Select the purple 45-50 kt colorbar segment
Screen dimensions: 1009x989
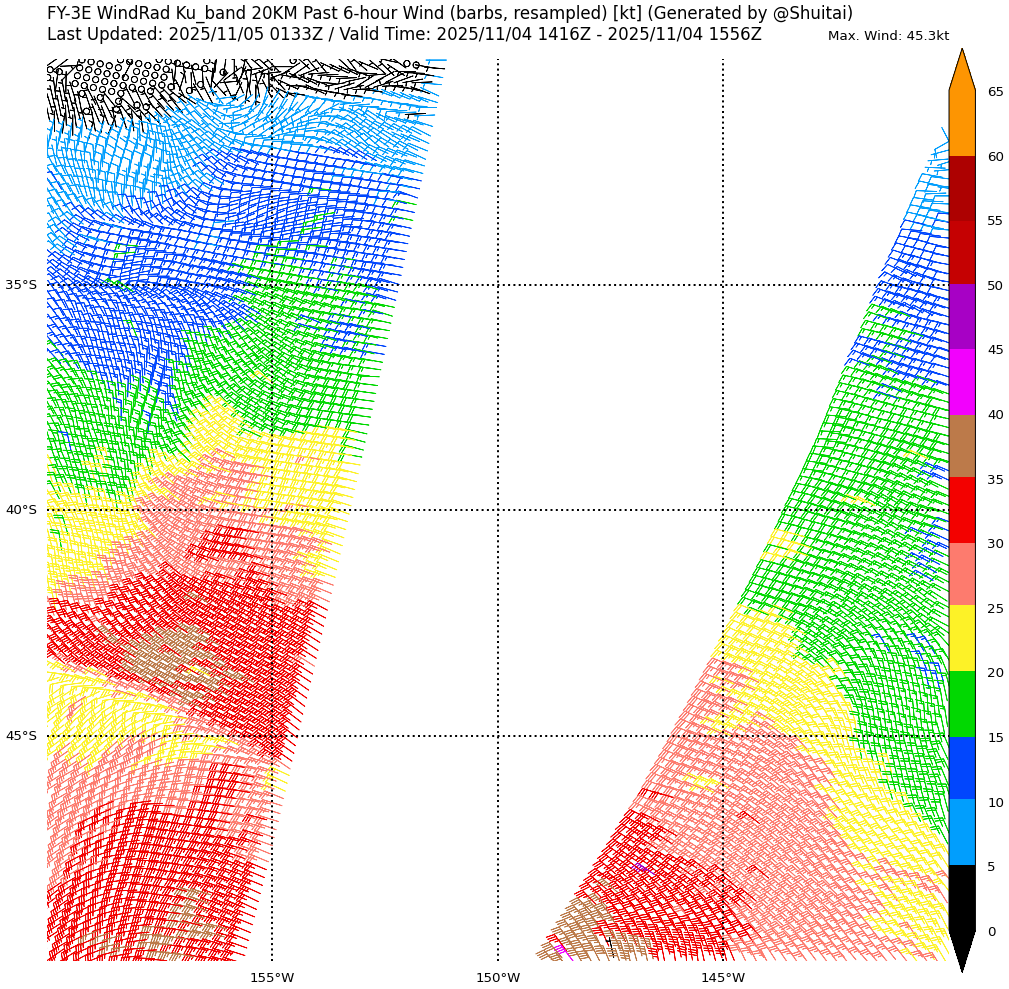961,317
